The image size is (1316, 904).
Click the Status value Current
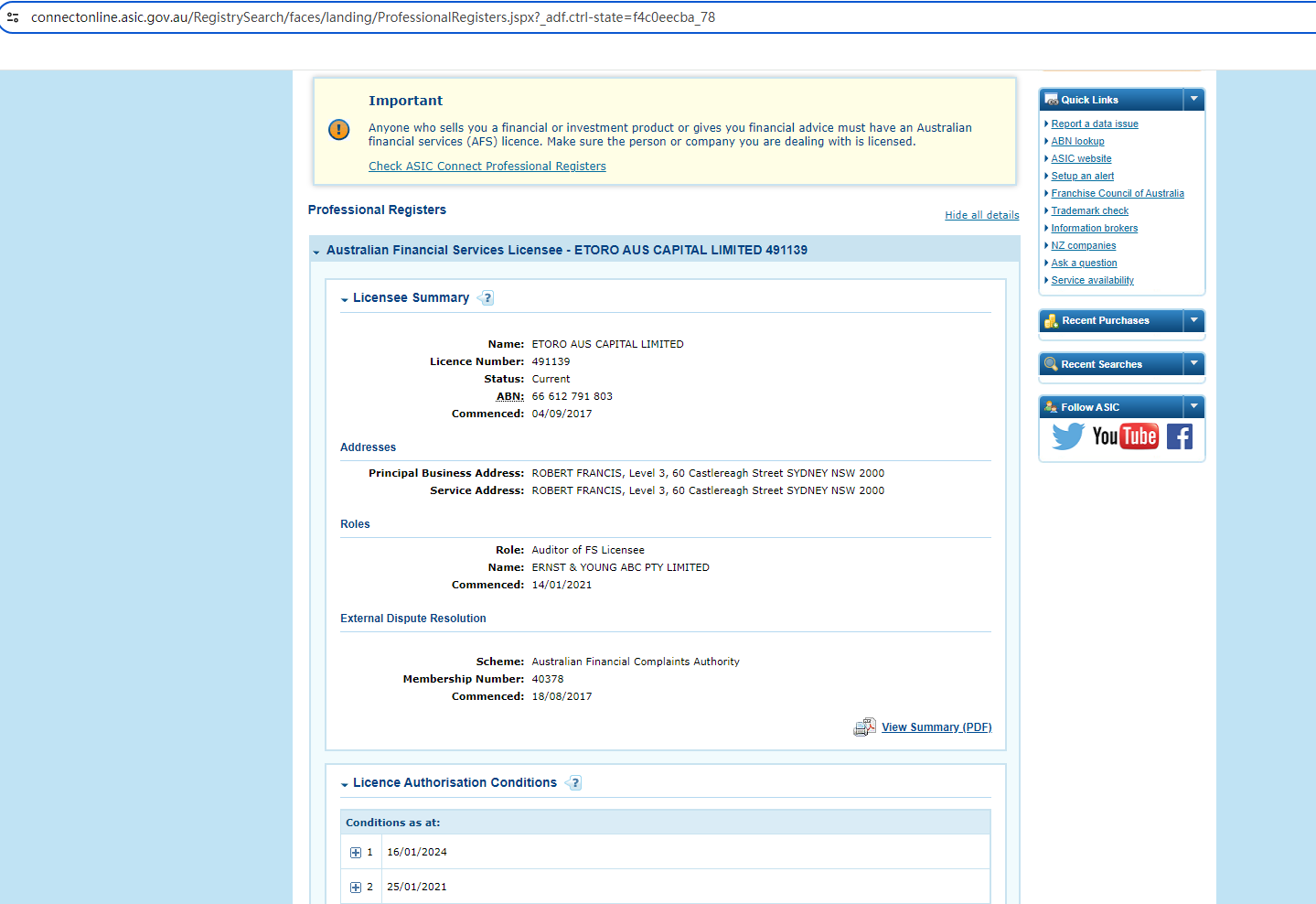551,379
